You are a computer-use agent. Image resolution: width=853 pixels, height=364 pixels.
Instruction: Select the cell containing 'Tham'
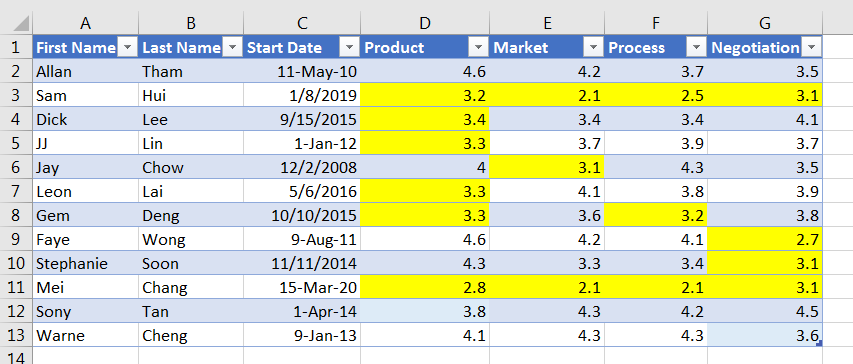pos(191,71)
